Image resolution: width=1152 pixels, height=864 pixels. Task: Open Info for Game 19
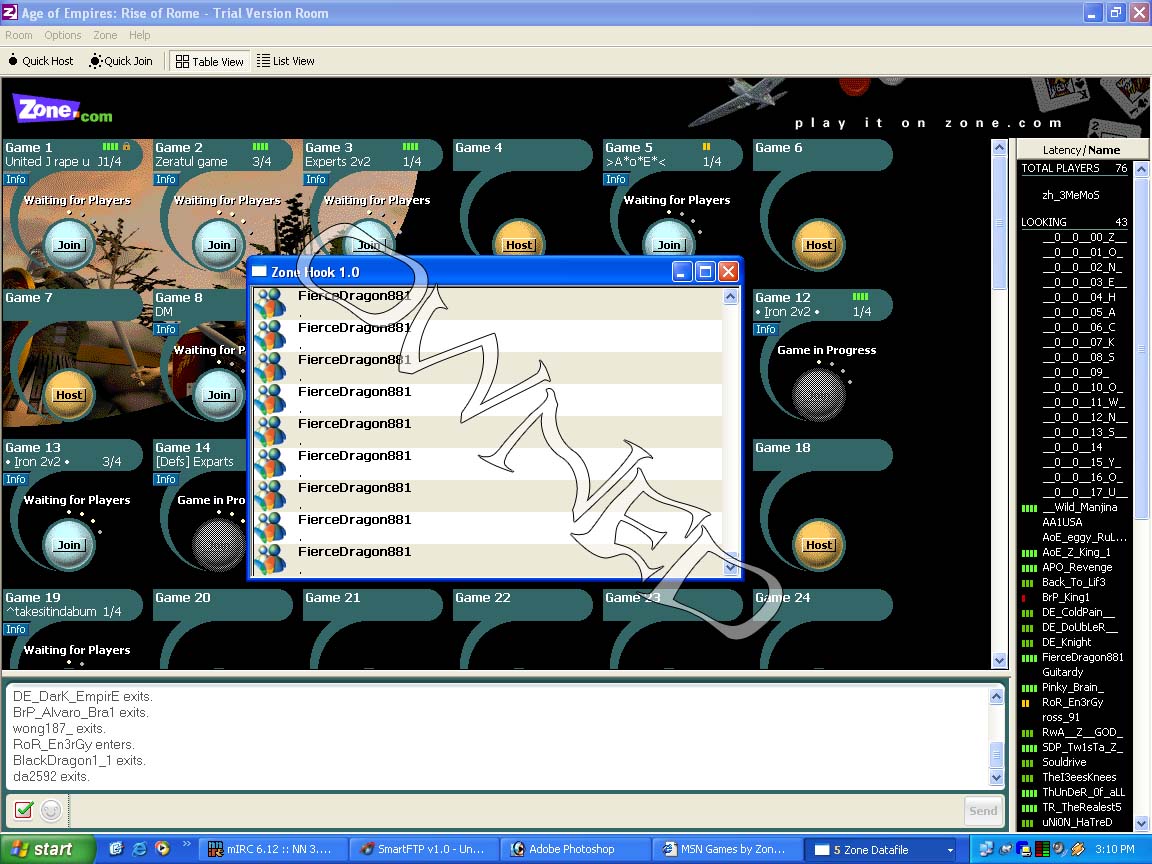[15, 629]
